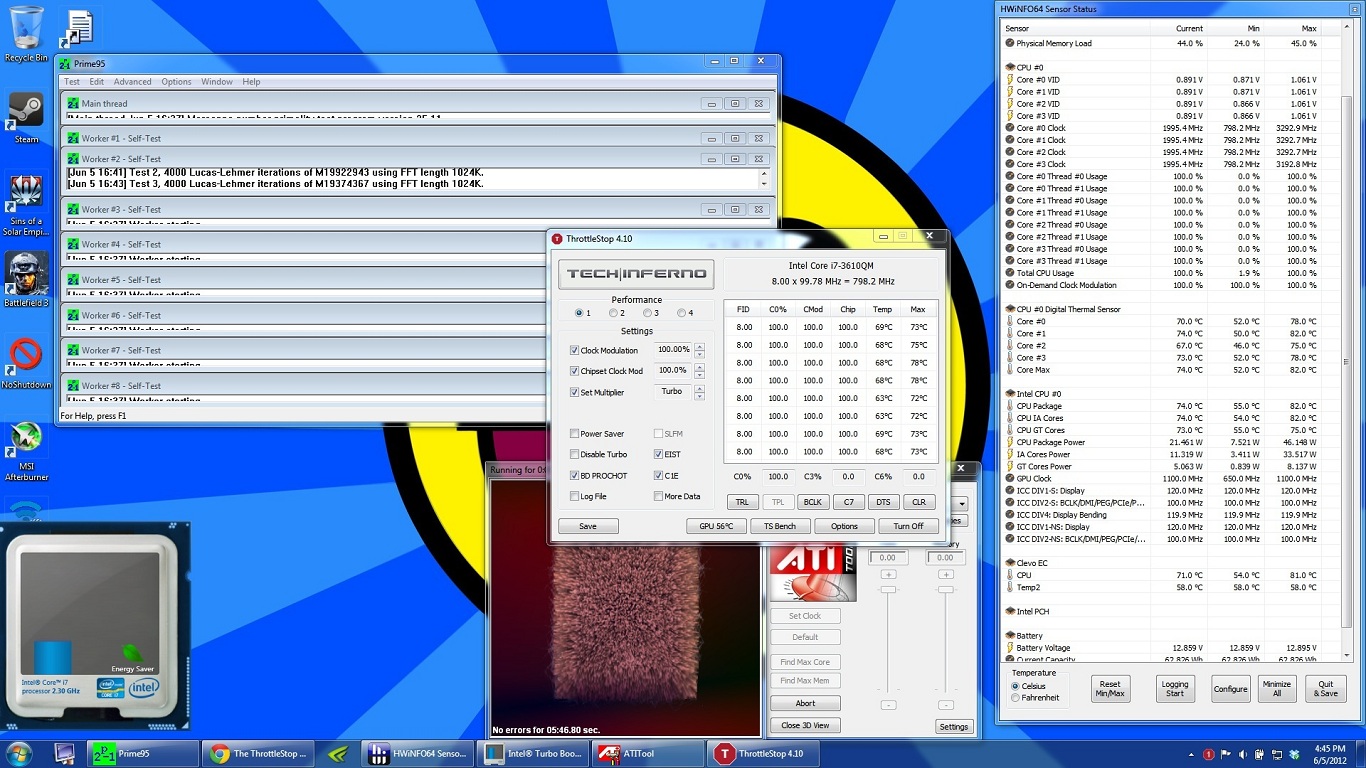Open the Options menu in Prime95
Screen dimensions: 1366x768
[x=176, y=82]
